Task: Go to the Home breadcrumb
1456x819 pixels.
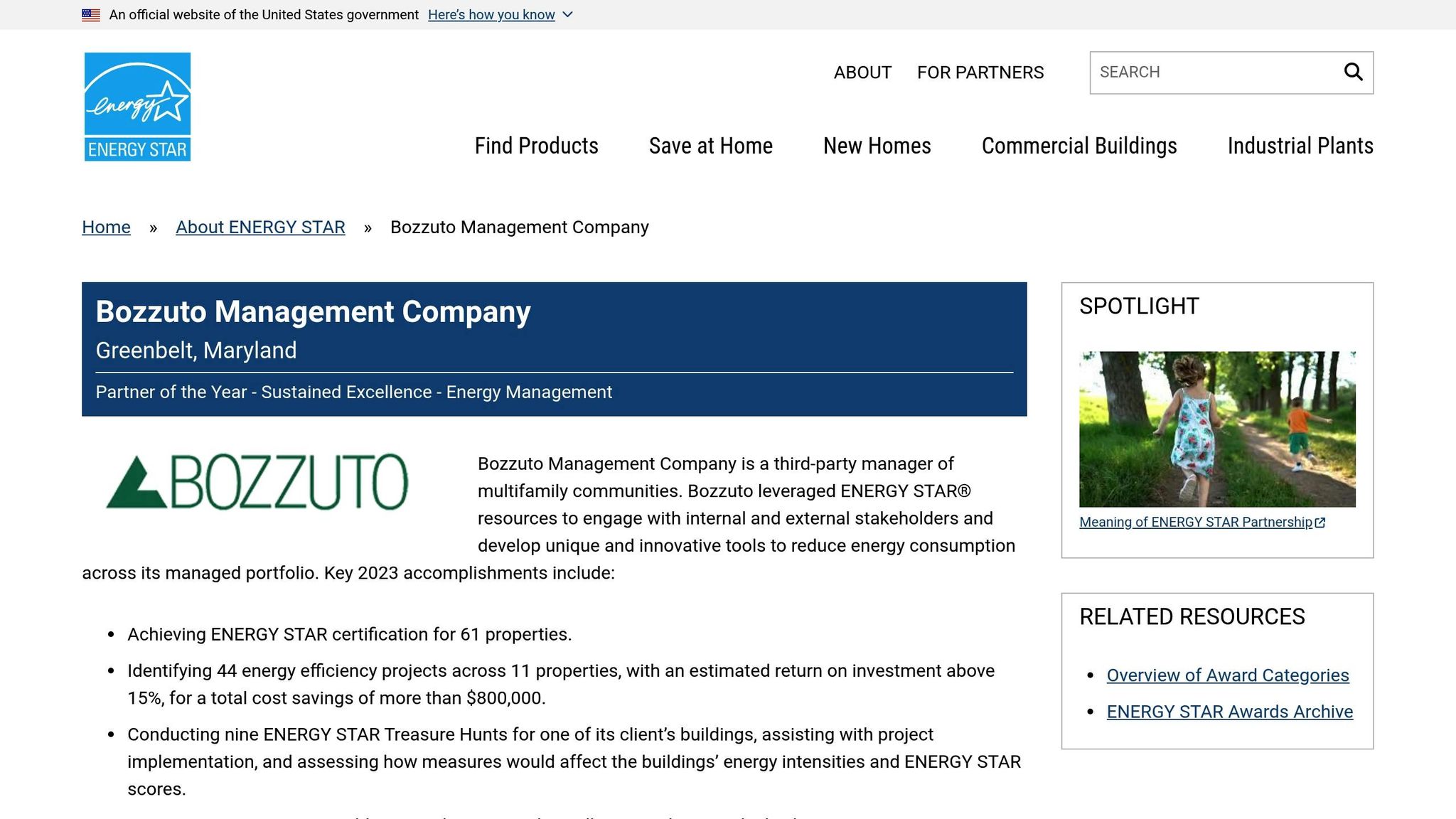Action: tap(106, 227)
